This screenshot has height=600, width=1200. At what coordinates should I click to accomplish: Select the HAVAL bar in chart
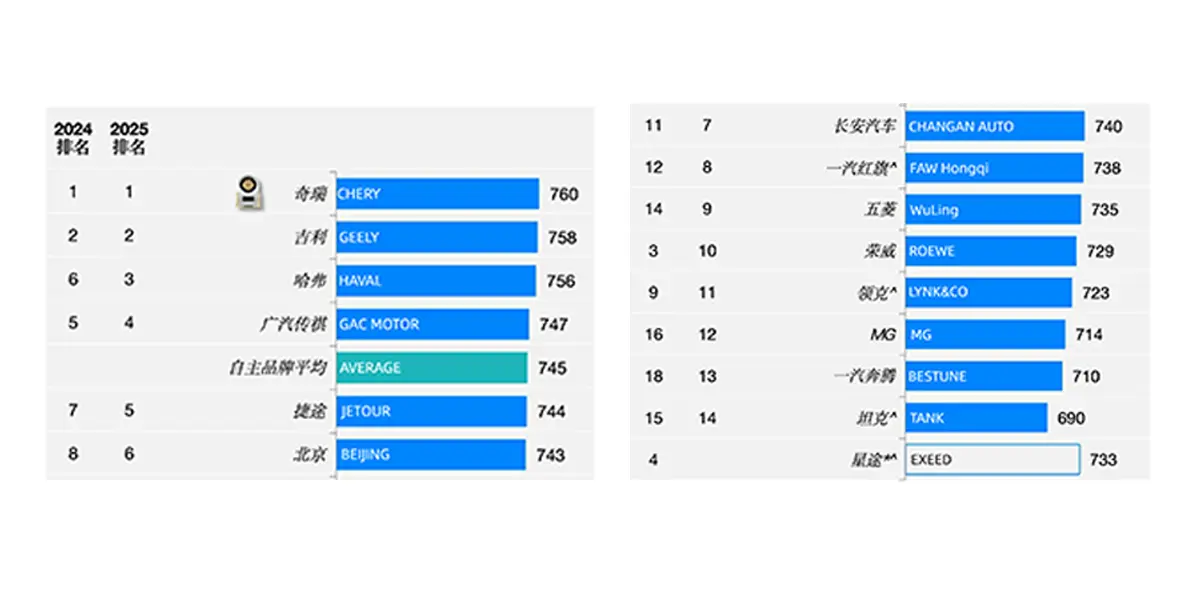pyautogui.click(x=435, y=281)
